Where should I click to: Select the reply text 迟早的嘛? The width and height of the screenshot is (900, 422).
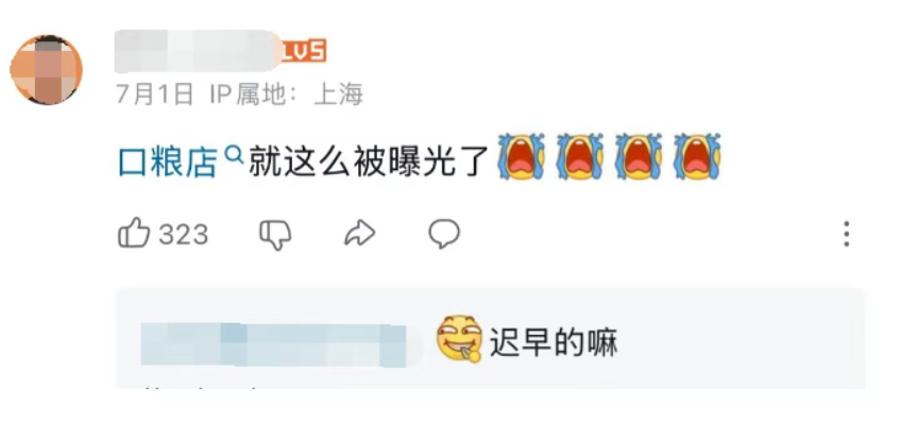point(553,343)
